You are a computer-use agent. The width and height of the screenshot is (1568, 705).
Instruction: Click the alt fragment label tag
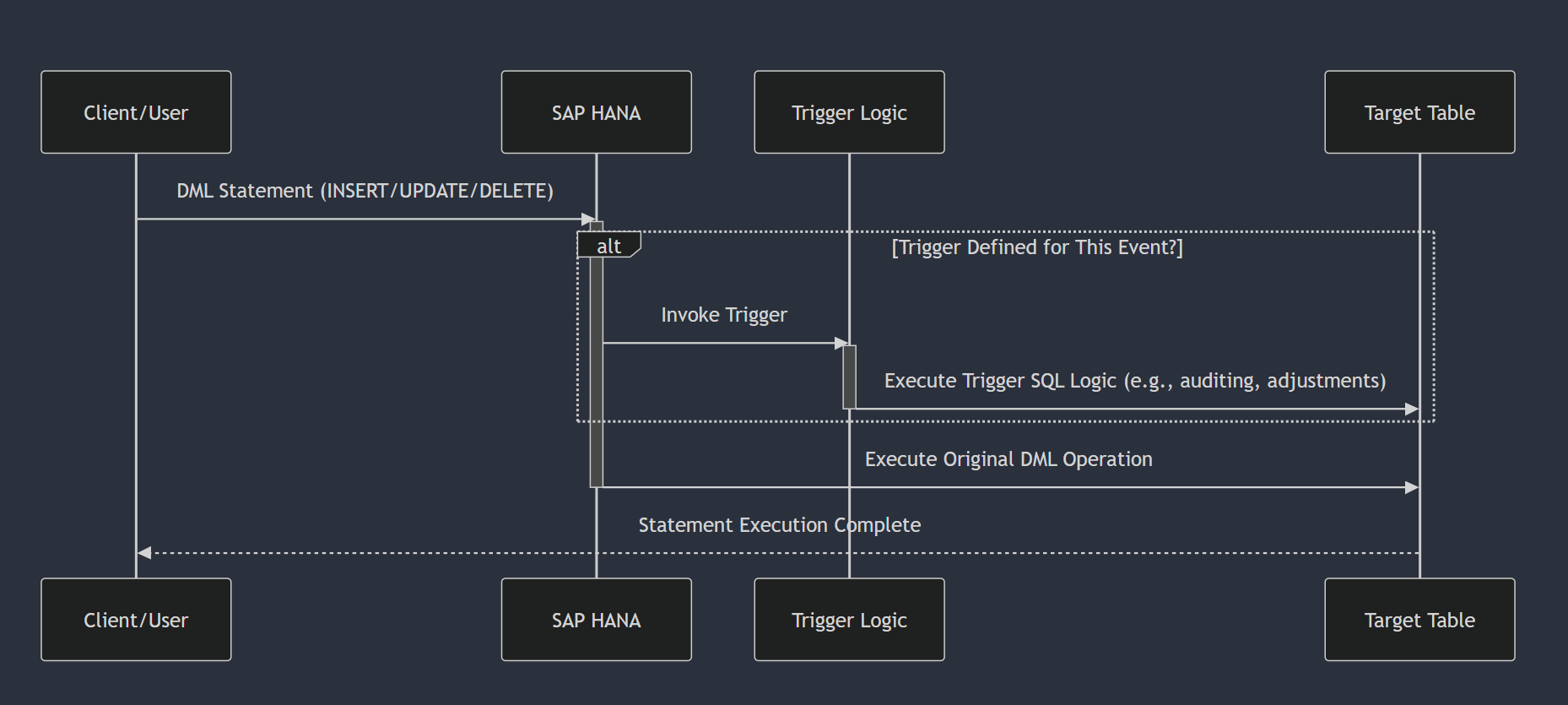608,246
